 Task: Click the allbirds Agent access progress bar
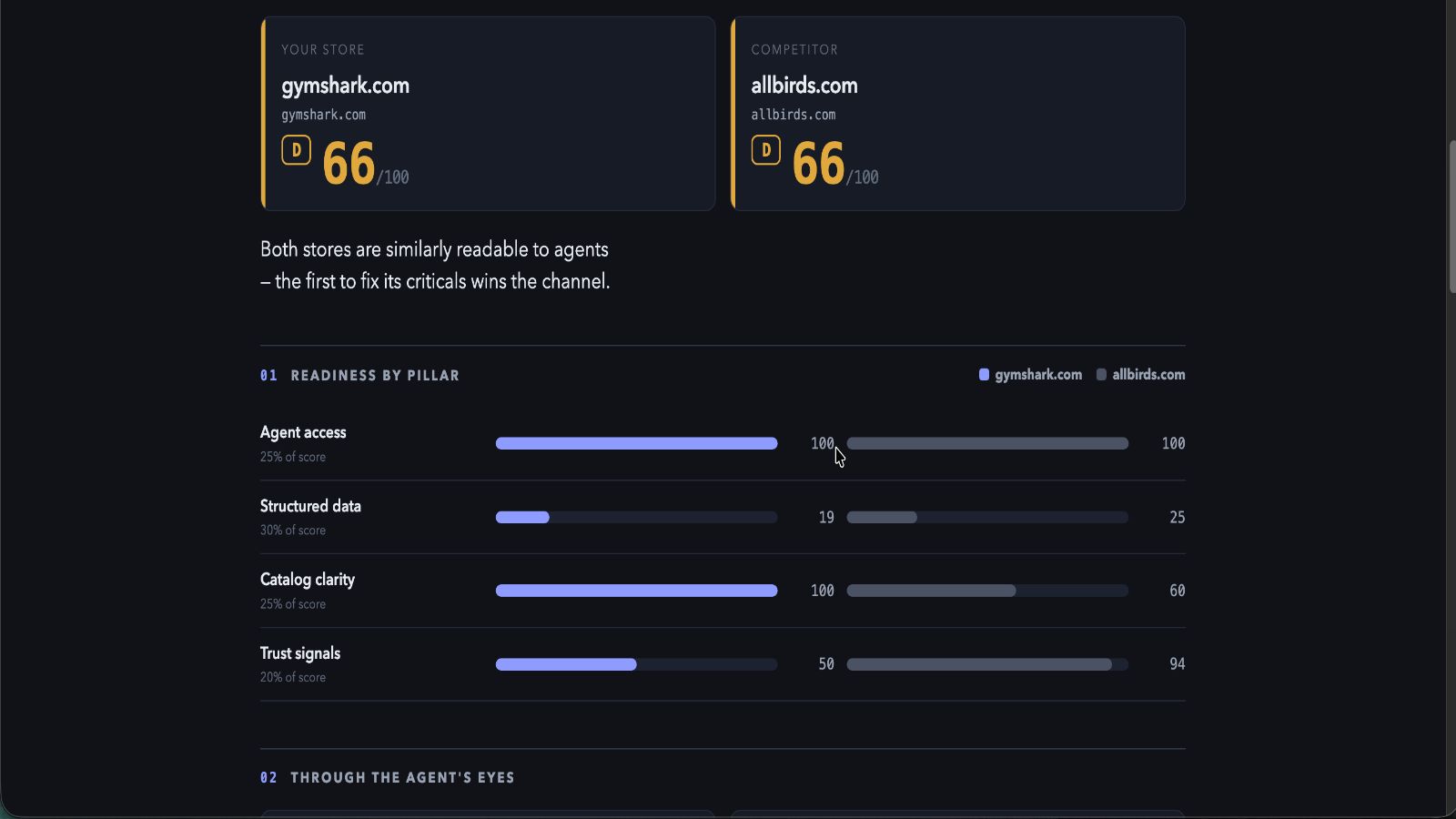[987, 443]
